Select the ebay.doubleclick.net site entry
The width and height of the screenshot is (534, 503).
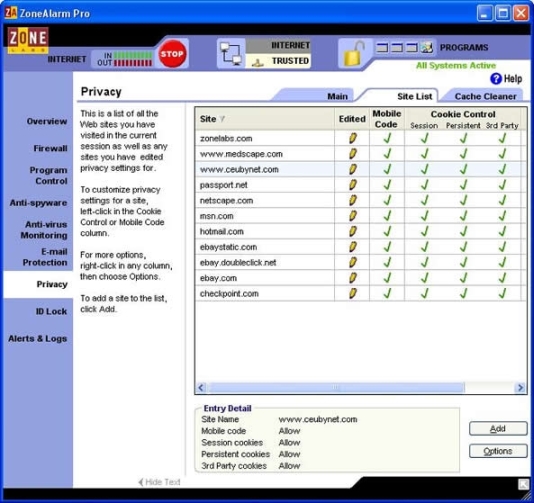coord(238,263)
